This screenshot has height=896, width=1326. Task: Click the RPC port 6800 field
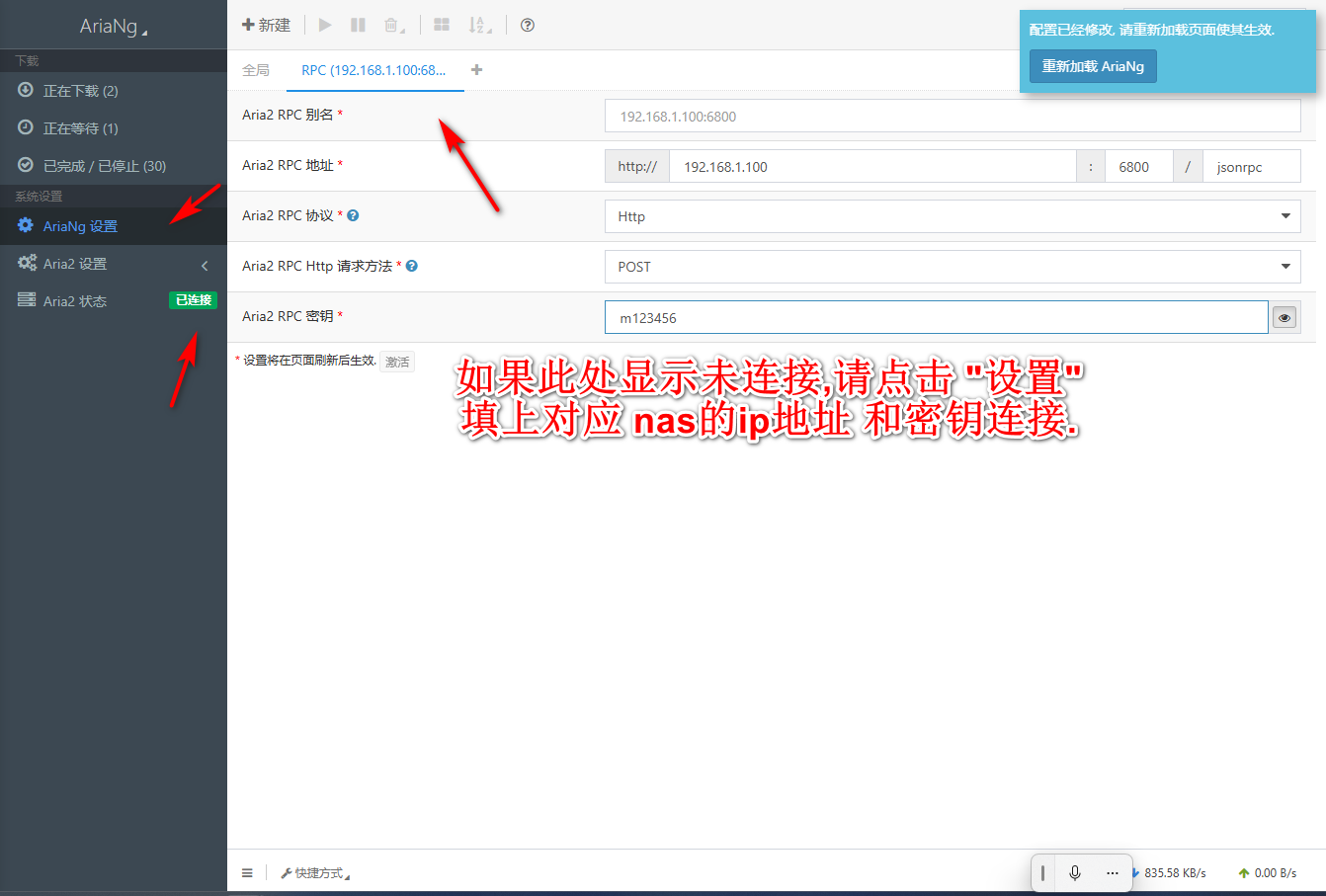point(1138,166)
